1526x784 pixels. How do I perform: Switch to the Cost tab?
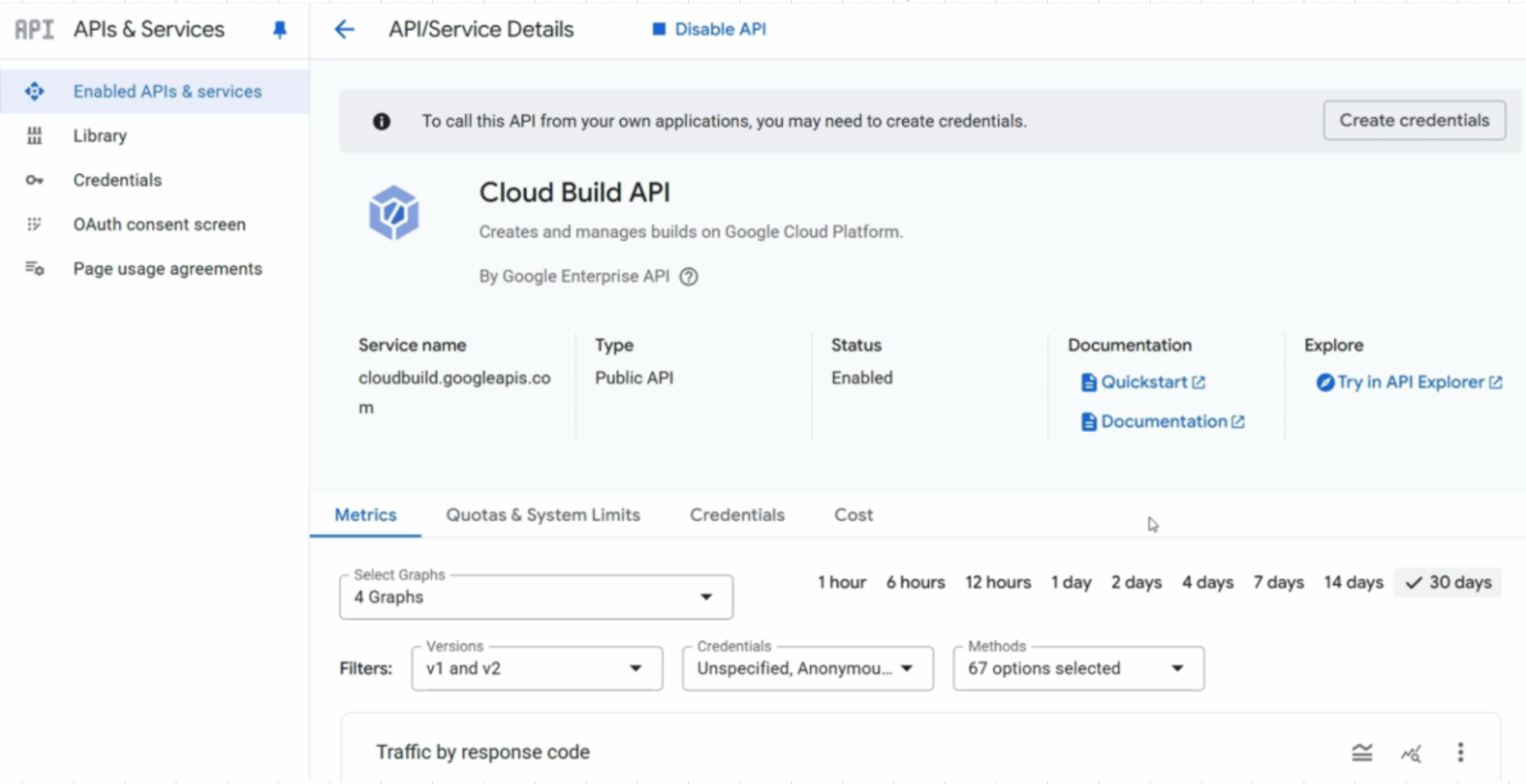point(853,515)
